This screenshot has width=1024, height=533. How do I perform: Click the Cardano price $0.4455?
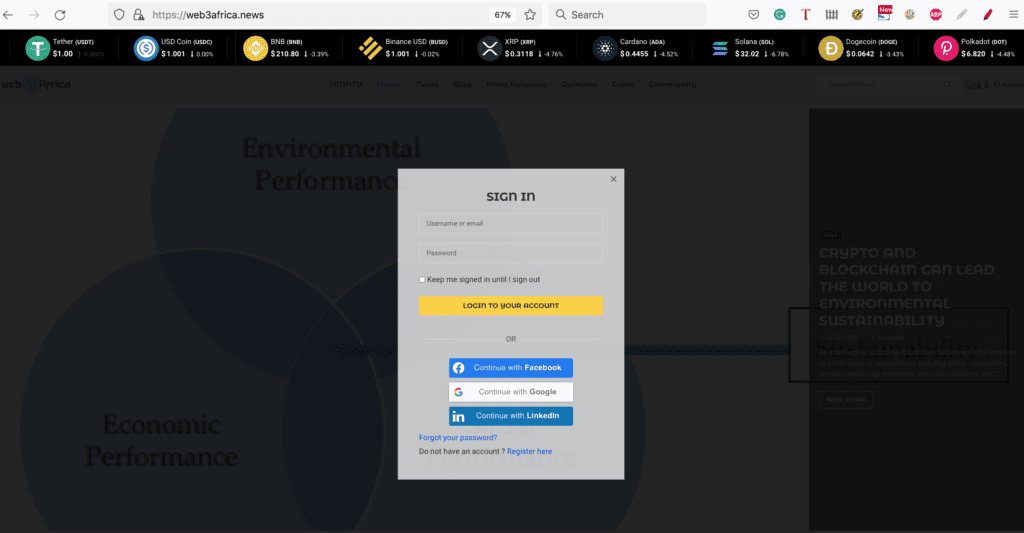(x=634, y=54)
